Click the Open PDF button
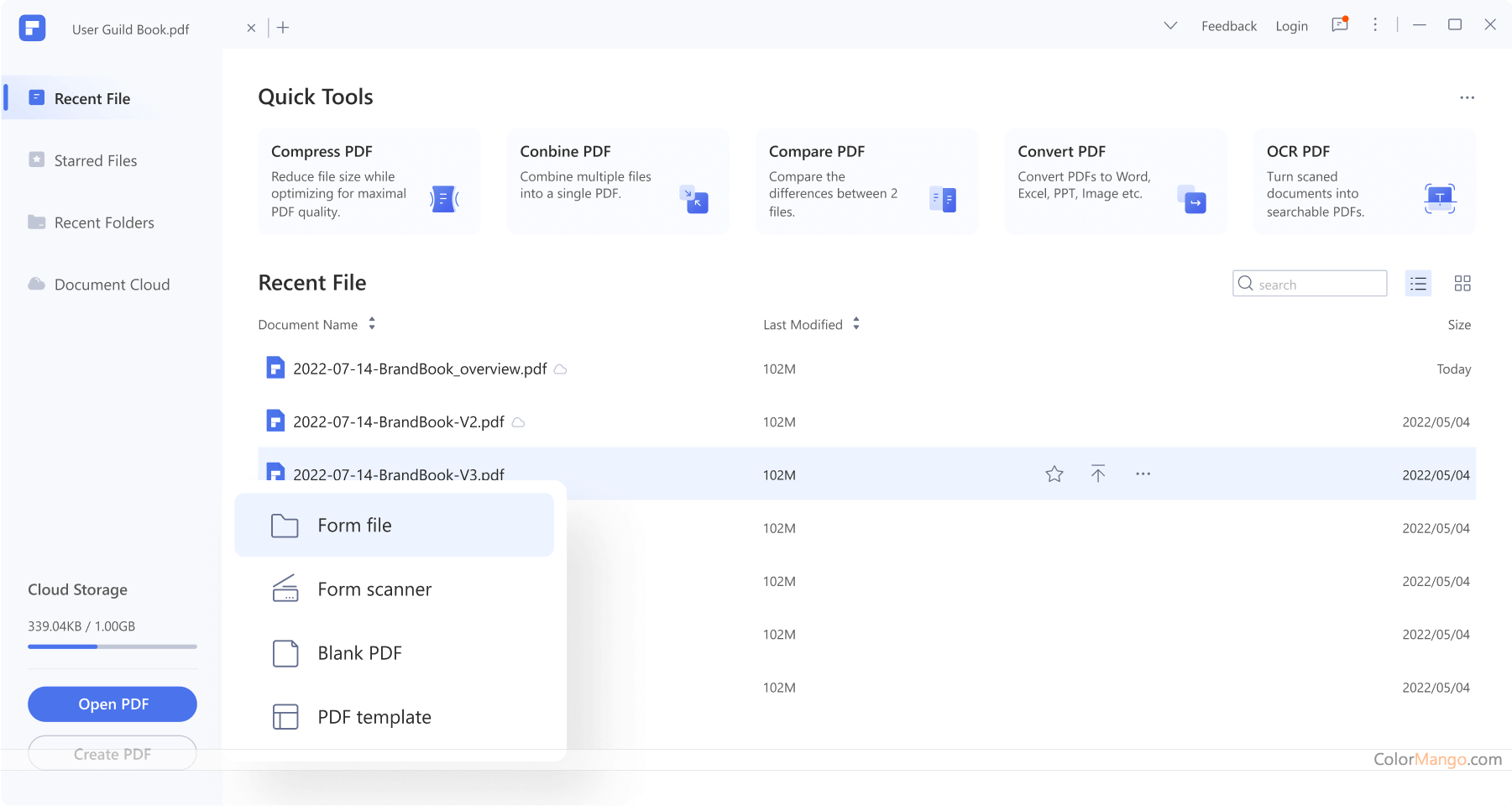Viewport: 1512px width, 806px height. [x=112, y=704]
